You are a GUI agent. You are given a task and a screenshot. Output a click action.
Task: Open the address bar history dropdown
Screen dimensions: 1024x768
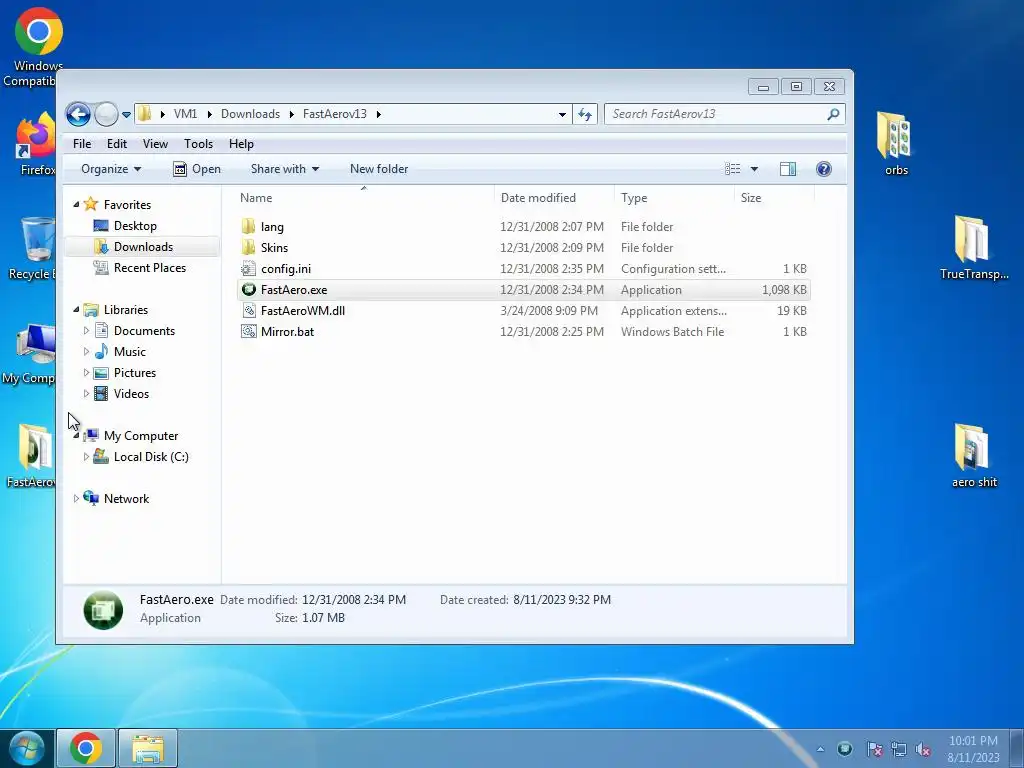(x=562, y=114)
